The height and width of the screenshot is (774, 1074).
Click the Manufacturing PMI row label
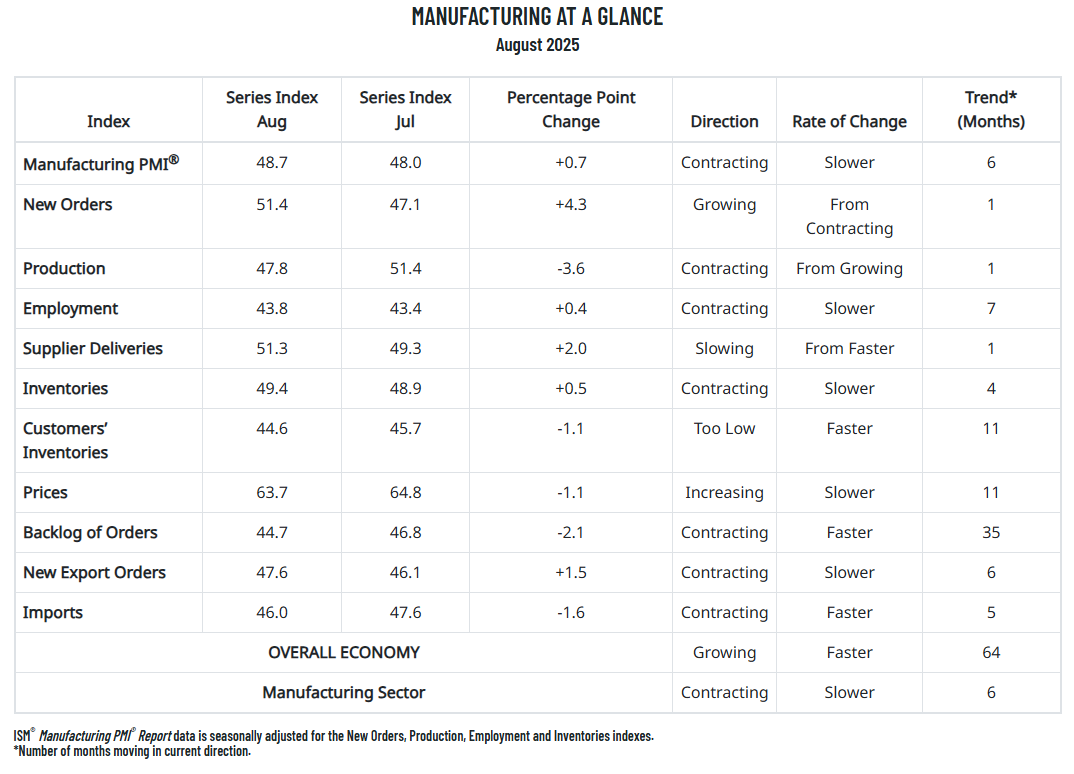click(x=101, y=163)
